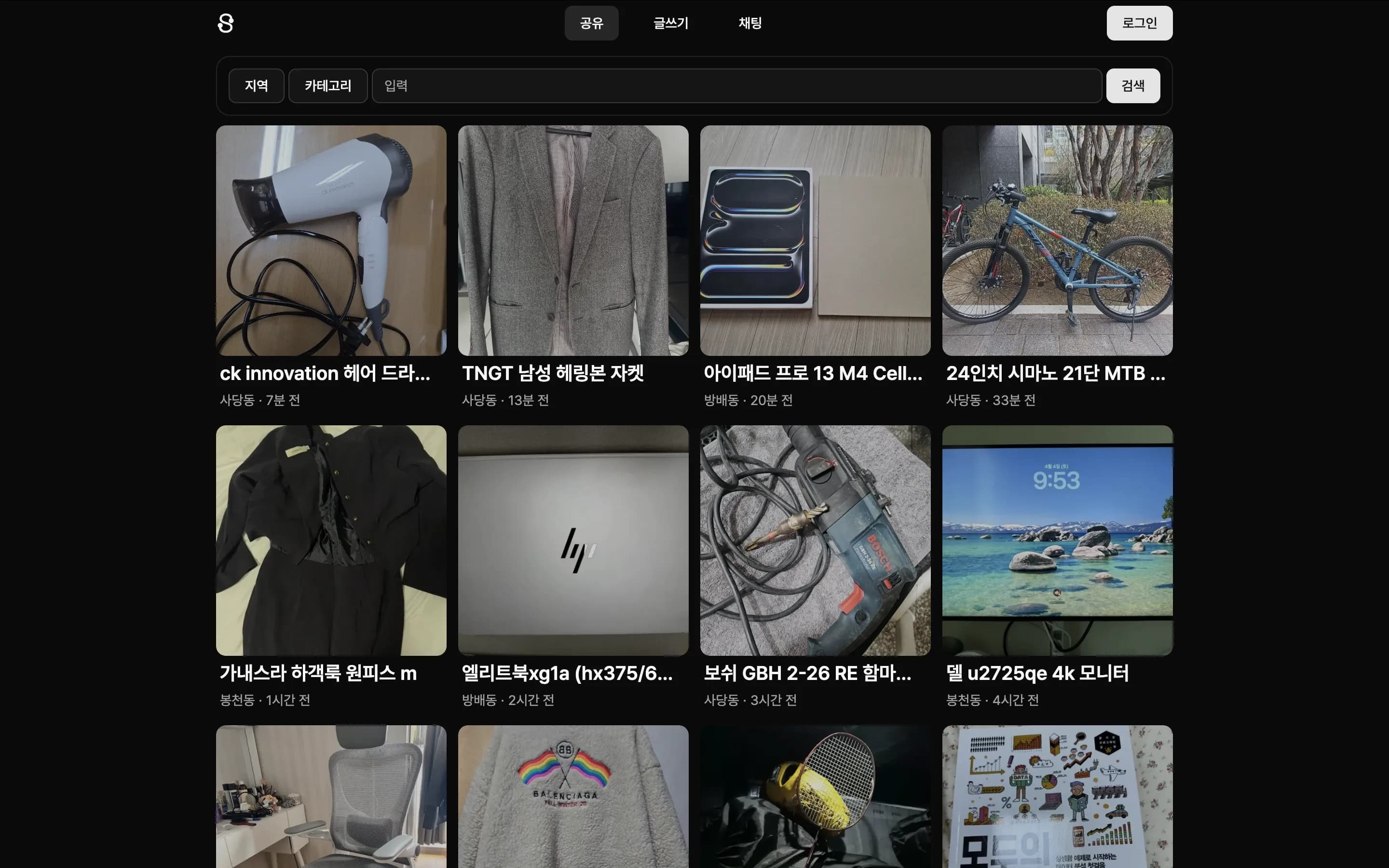Click the '봉천동 · 1시간 전' text

tap(265, 700)
